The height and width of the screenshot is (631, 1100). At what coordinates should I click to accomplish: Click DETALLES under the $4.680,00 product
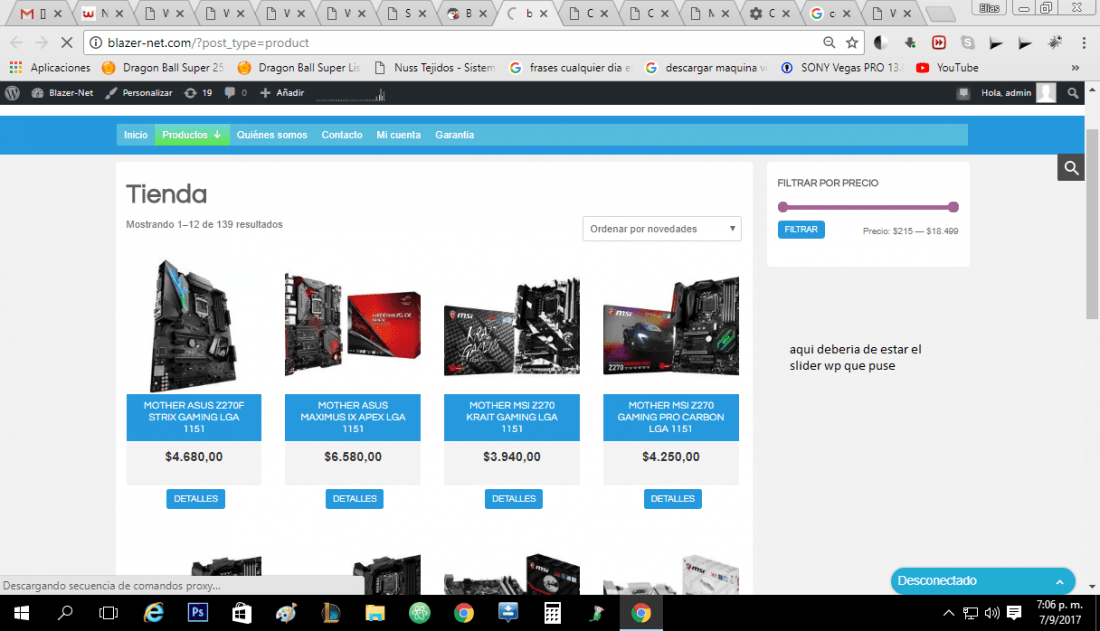pyautogui.click(x=196, y=499)
